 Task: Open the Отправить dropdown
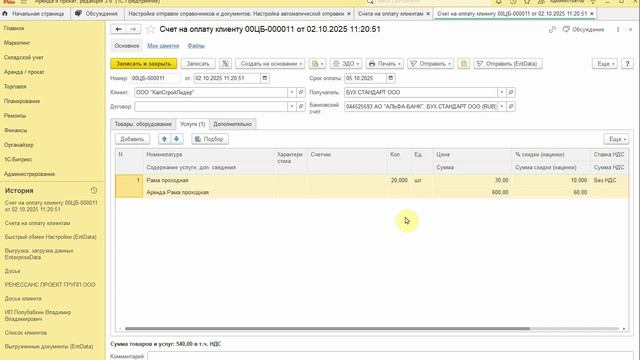click(430, 64)
